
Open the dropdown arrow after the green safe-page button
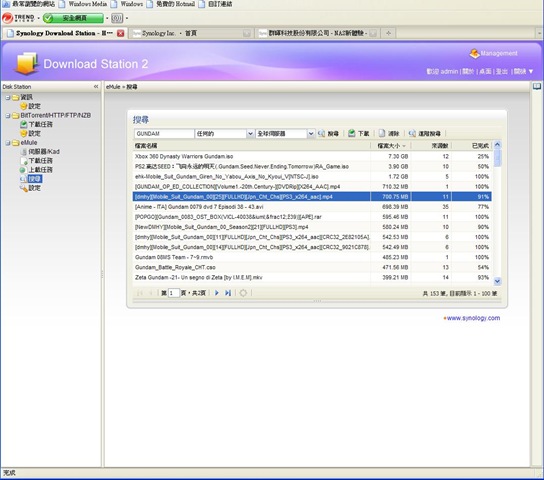pyautogui.click(x=107, y=18)
